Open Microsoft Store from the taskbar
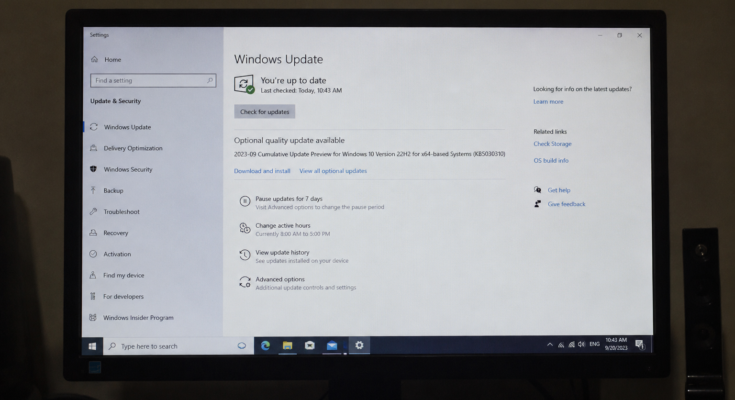735x400 pixels. [309, 346]
